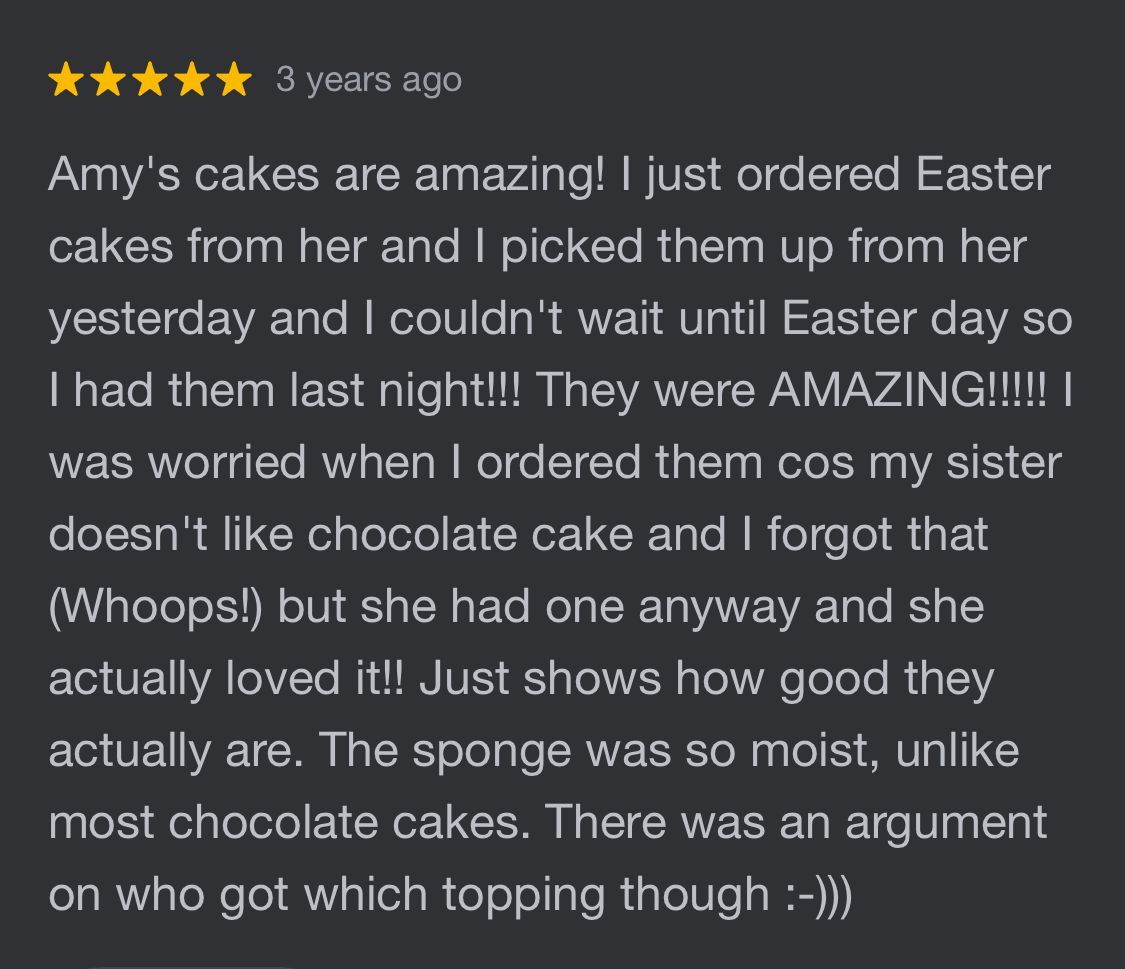This screenshot has width=1125, height=969.
Task: Click the fourth yellow rating star
Action: click(190, 80)
